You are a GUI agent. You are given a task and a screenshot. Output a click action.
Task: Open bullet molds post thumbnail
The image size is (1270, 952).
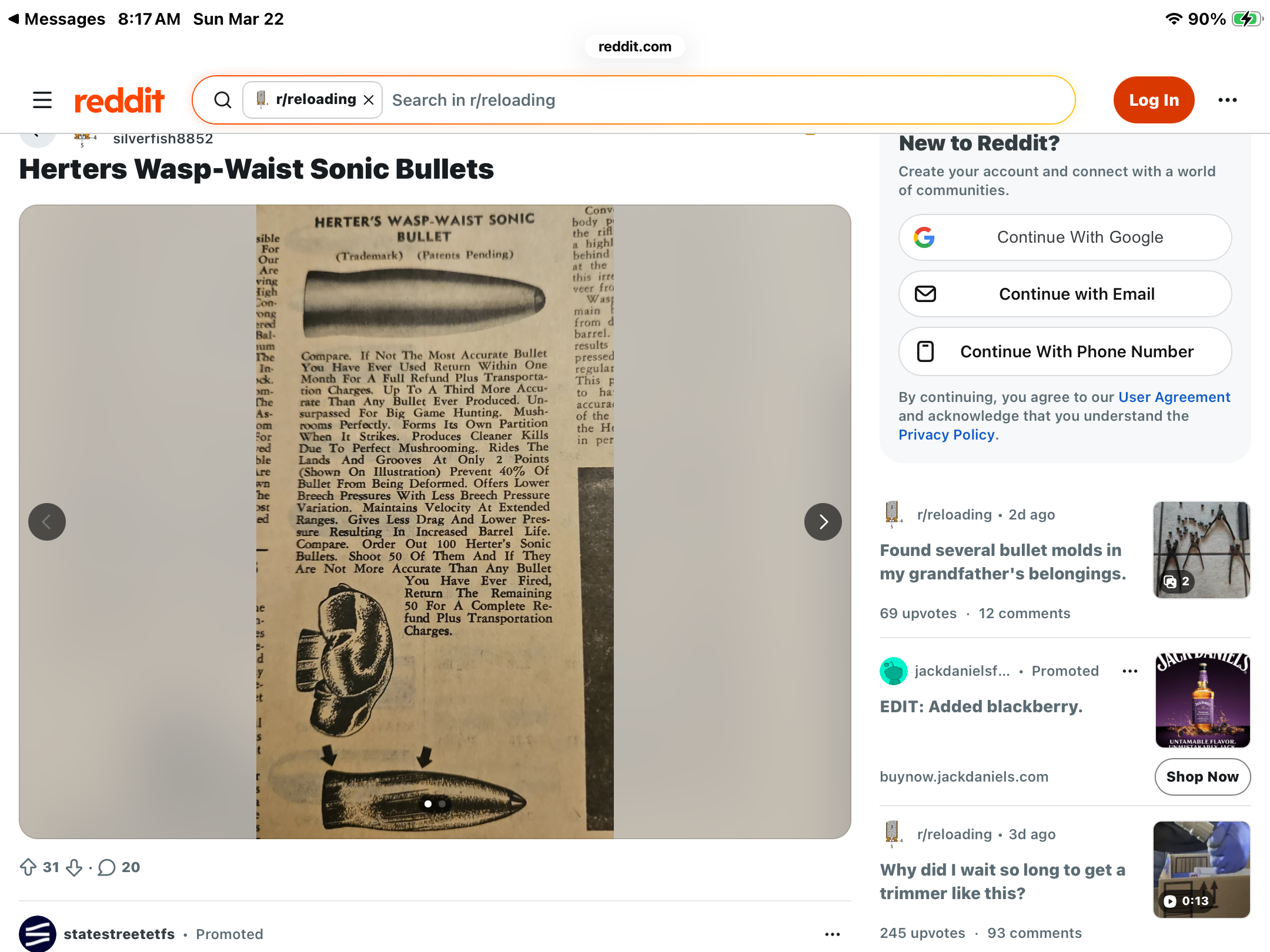coord(1202,550)
